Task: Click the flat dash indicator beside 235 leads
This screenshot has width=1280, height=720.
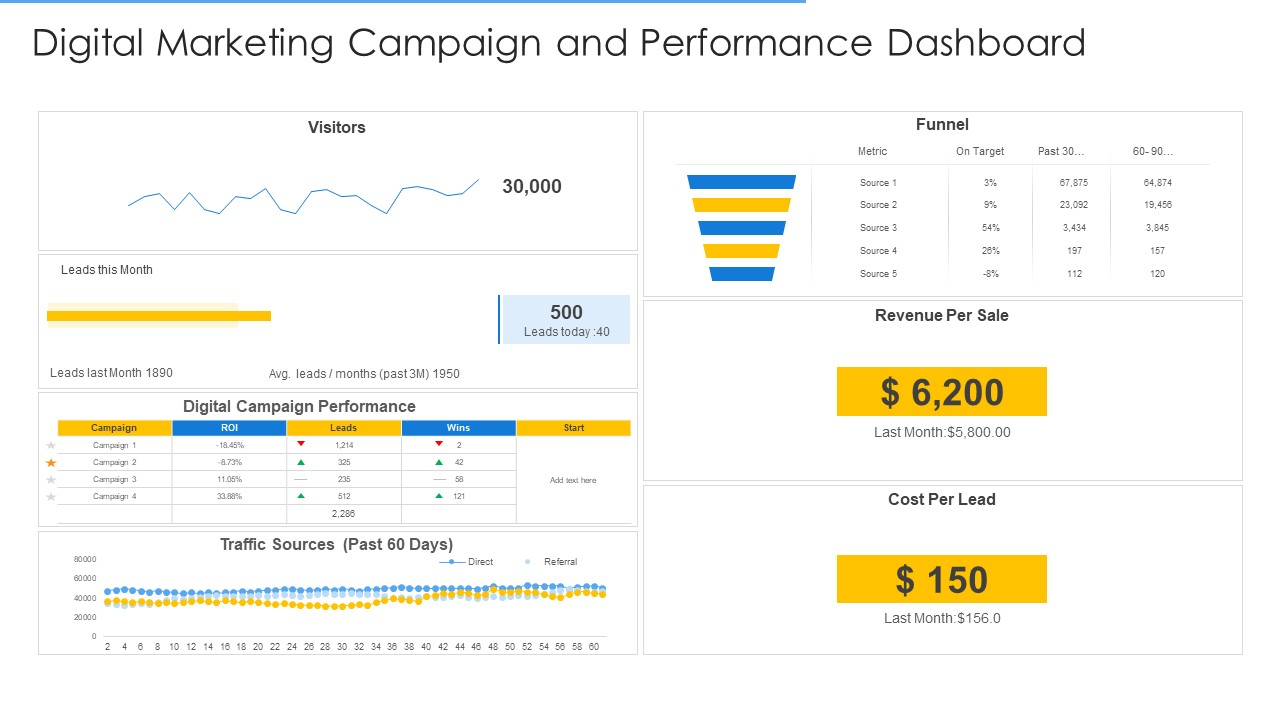Action: pos(301,480)
